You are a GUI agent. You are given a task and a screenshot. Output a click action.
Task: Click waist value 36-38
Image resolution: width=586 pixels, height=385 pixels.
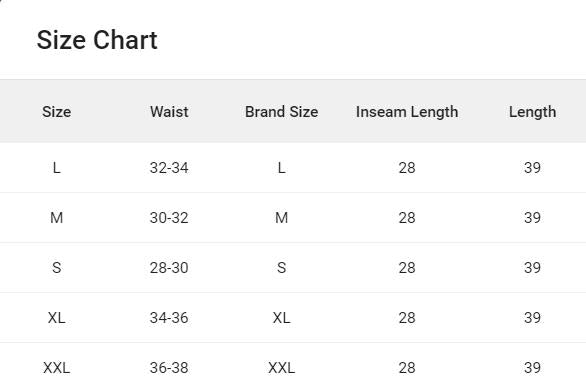169,368
